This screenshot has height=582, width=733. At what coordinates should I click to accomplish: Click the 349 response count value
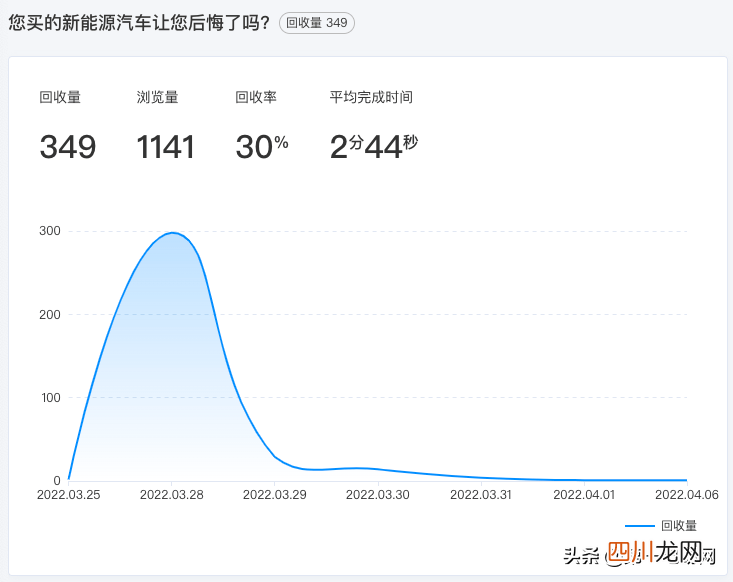68,147
